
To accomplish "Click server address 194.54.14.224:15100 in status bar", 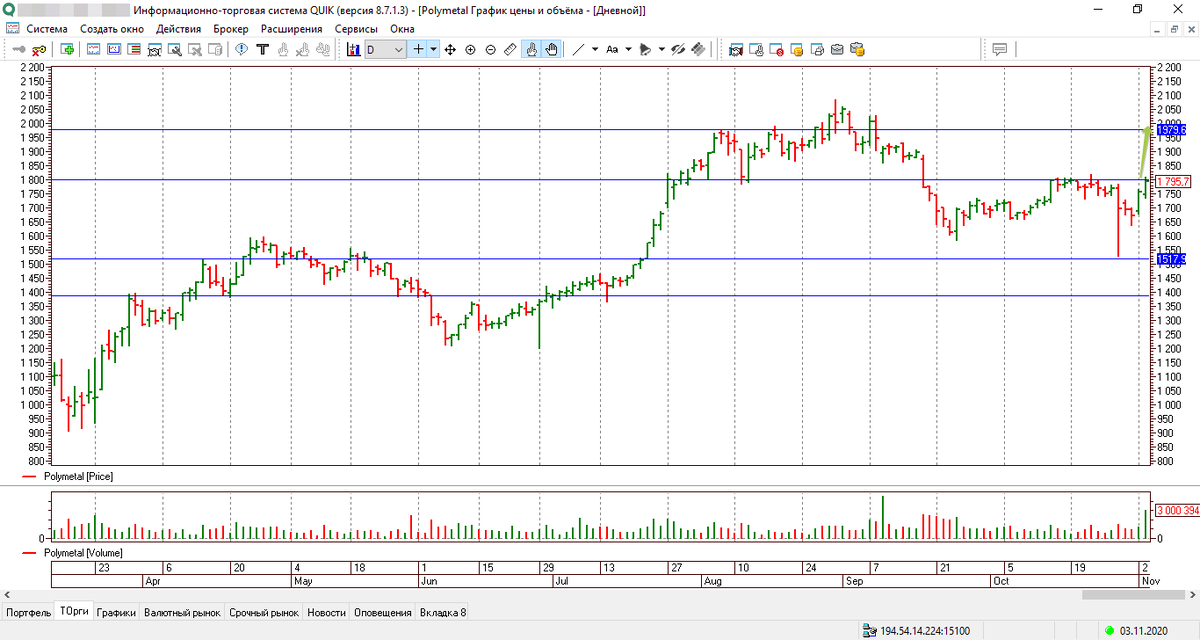I will (923, 631).
